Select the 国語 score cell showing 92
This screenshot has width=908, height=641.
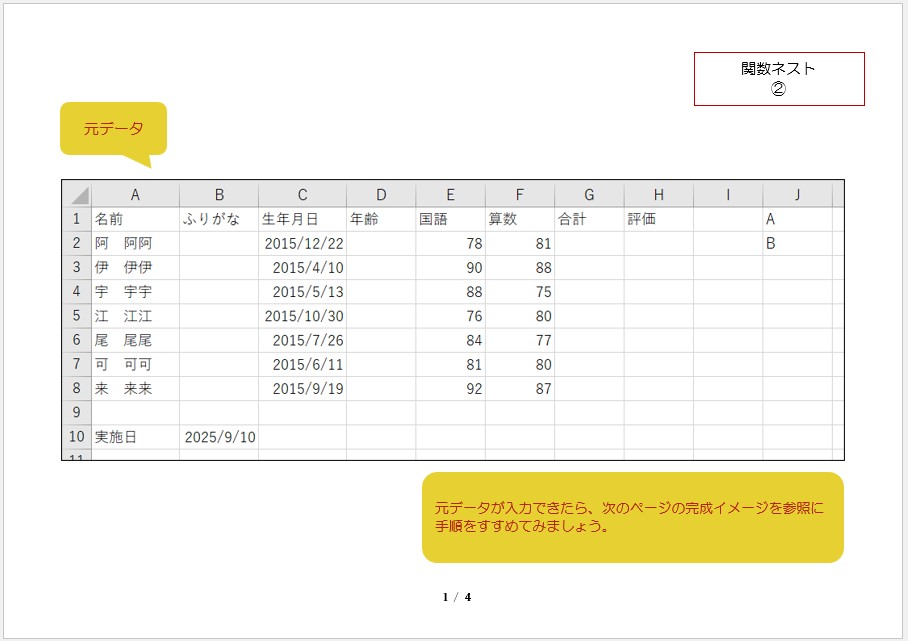coord(450,389)
